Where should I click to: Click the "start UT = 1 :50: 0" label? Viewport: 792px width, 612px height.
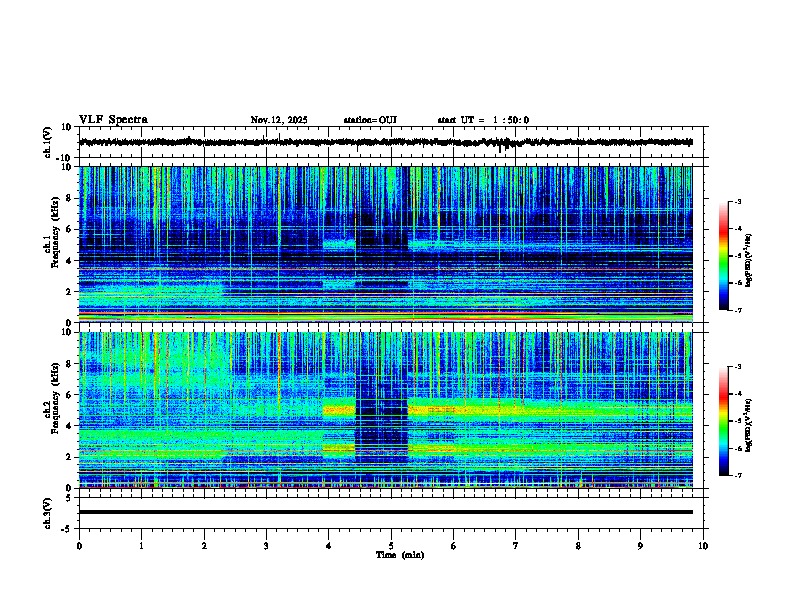coord(483,120)
